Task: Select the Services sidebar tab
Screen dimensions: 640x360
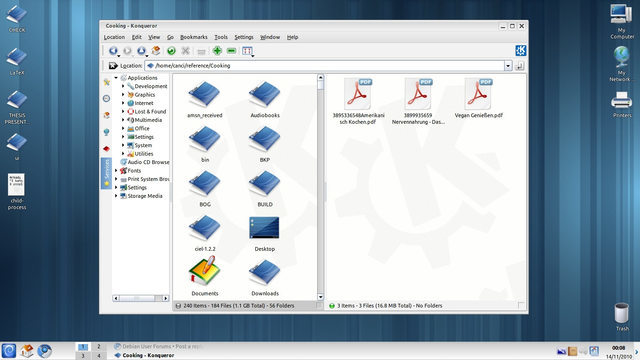Action: coord(106,173)
